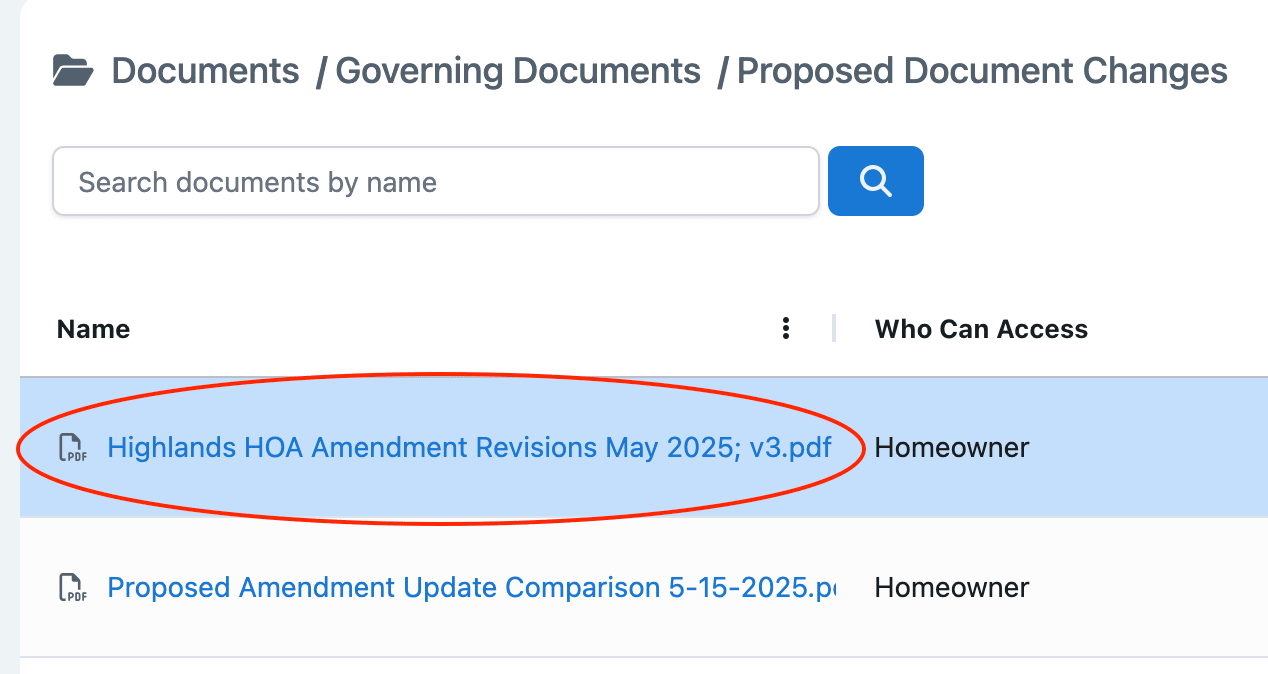Sort by the Name column header

(x=94, y=329)
